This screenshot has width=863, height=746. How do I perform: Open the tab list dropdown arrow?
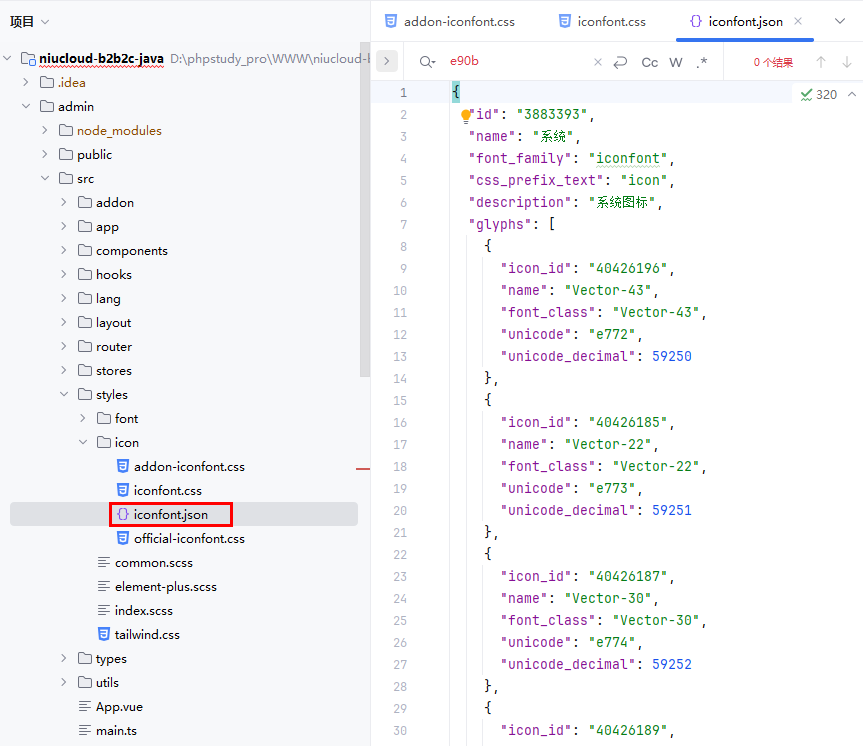[x=839, y=21]
